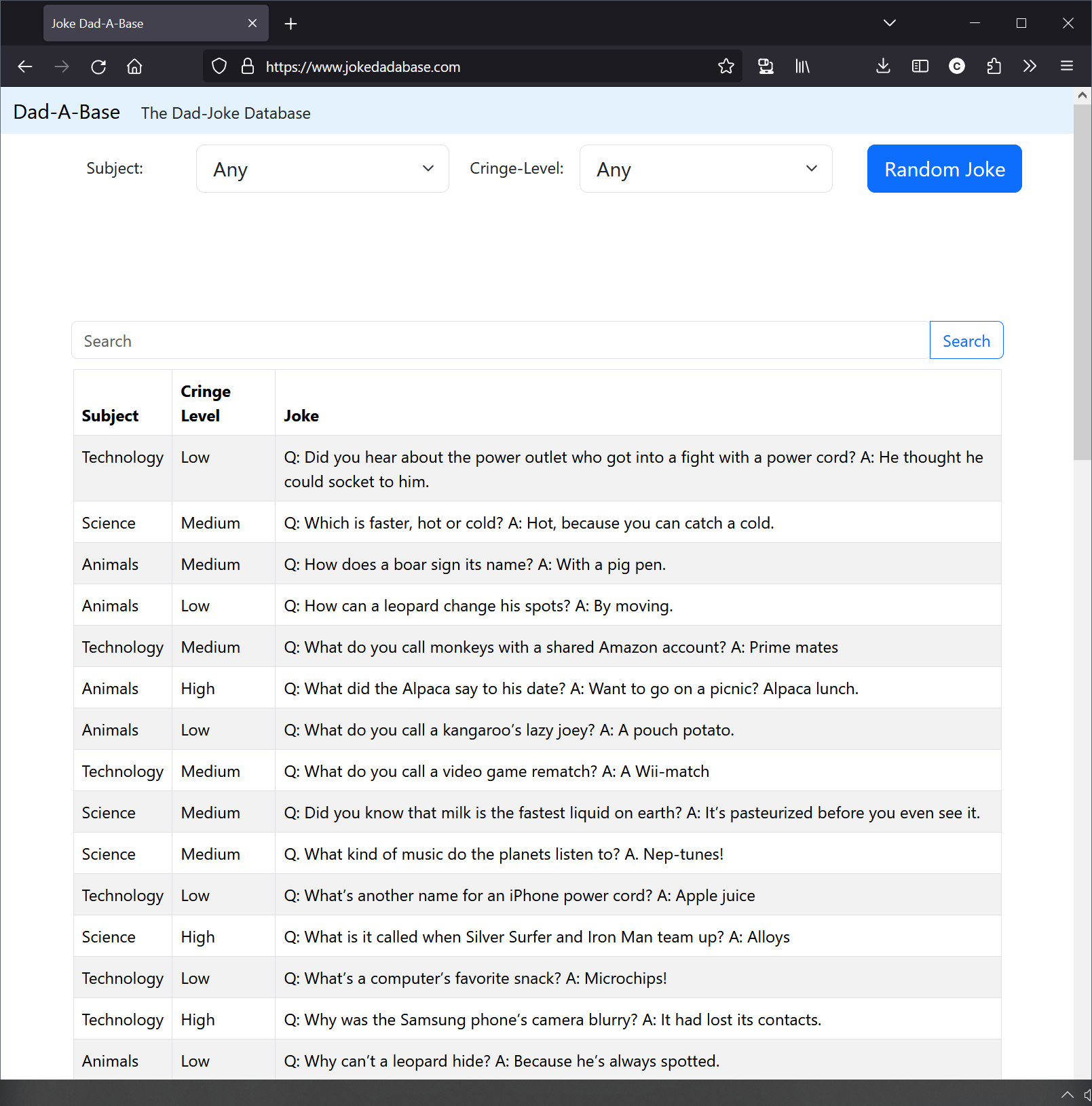Click the Dad-A-Base site title link

point(67,113)
